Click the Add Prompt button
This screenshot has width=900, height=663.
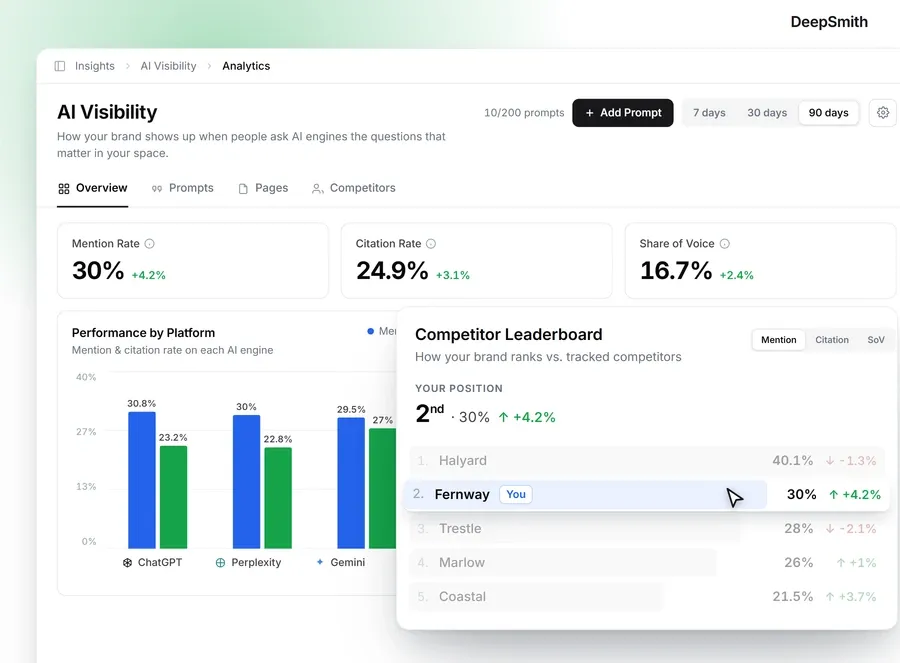pyautogui.click(x=623, y=113)
